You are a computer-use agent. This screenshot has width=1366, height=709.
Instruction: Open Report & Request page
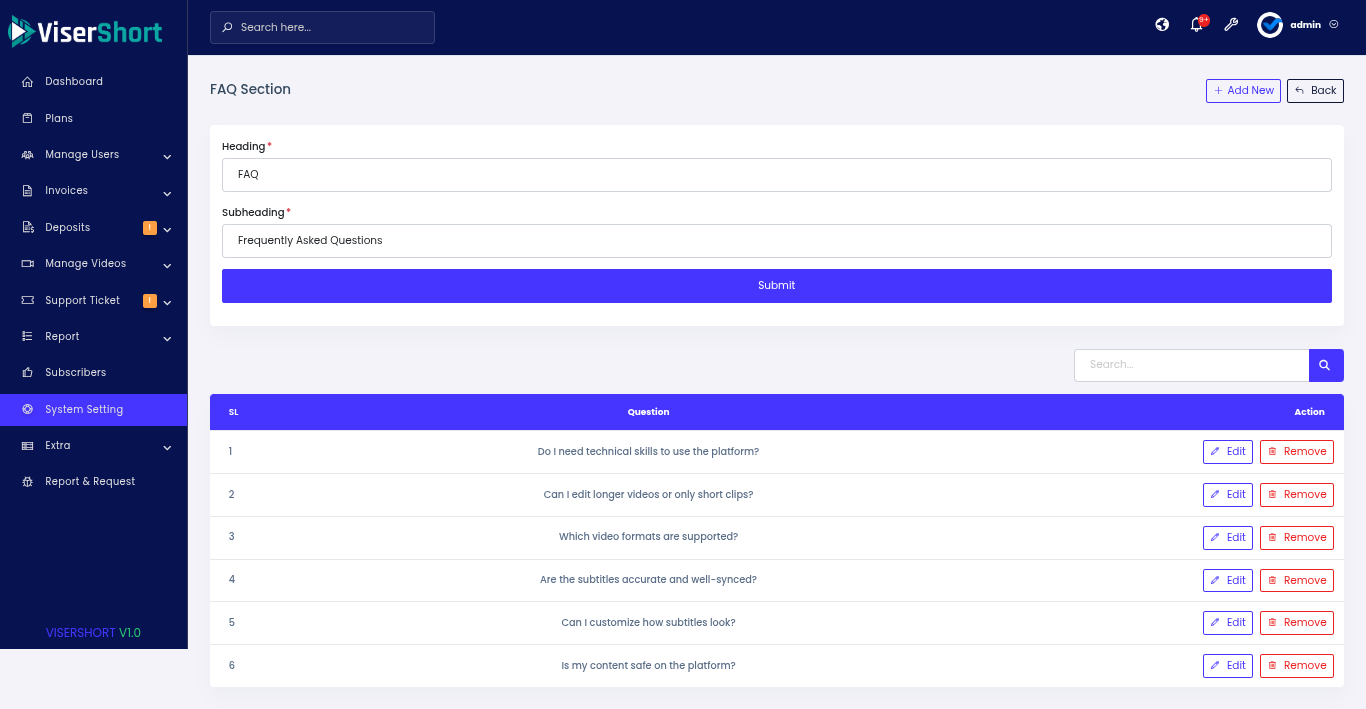click(x=90, y=482)
